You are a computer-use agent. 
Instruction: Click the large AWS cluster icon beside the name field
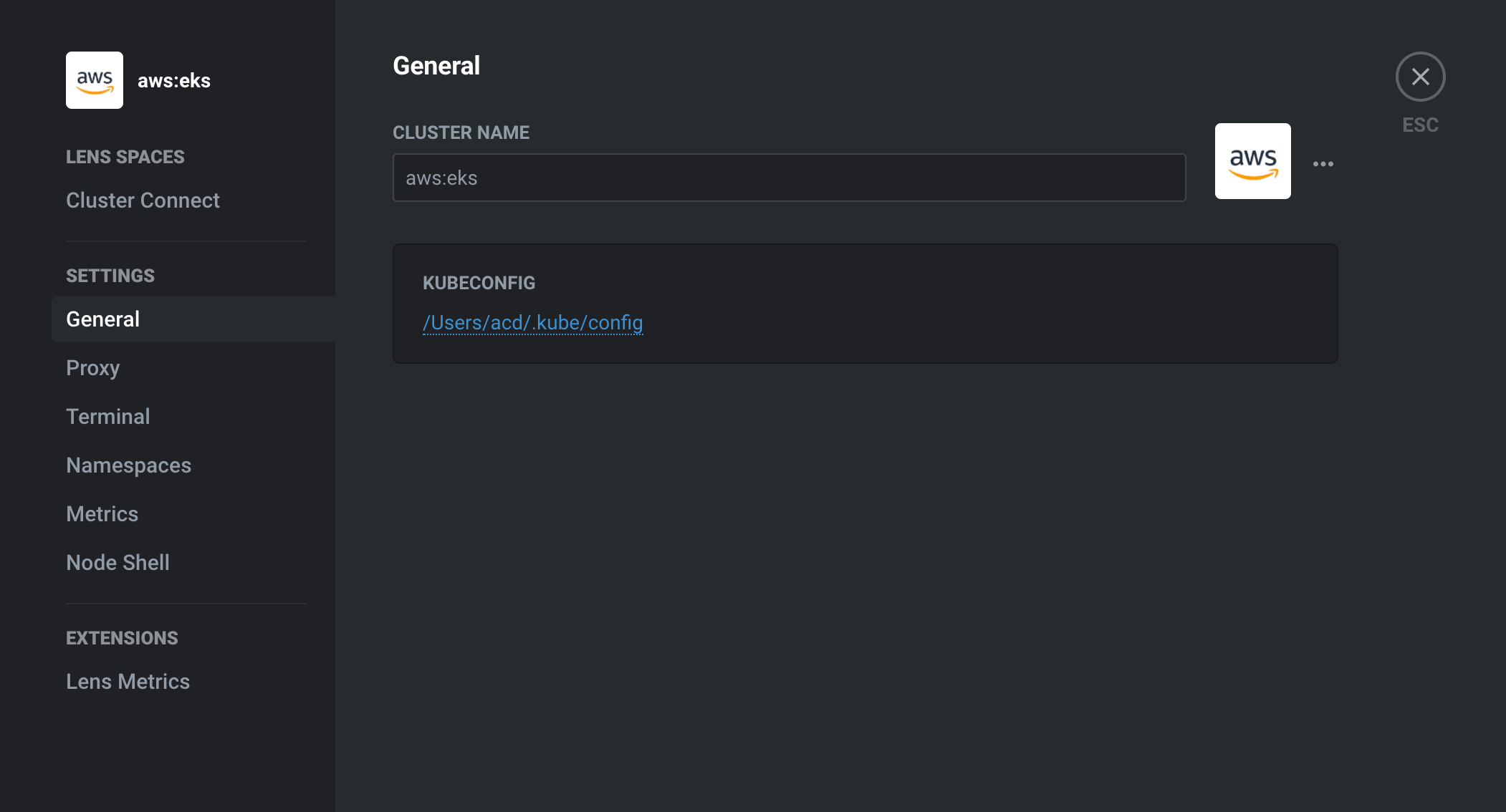tap(1252, 161)
